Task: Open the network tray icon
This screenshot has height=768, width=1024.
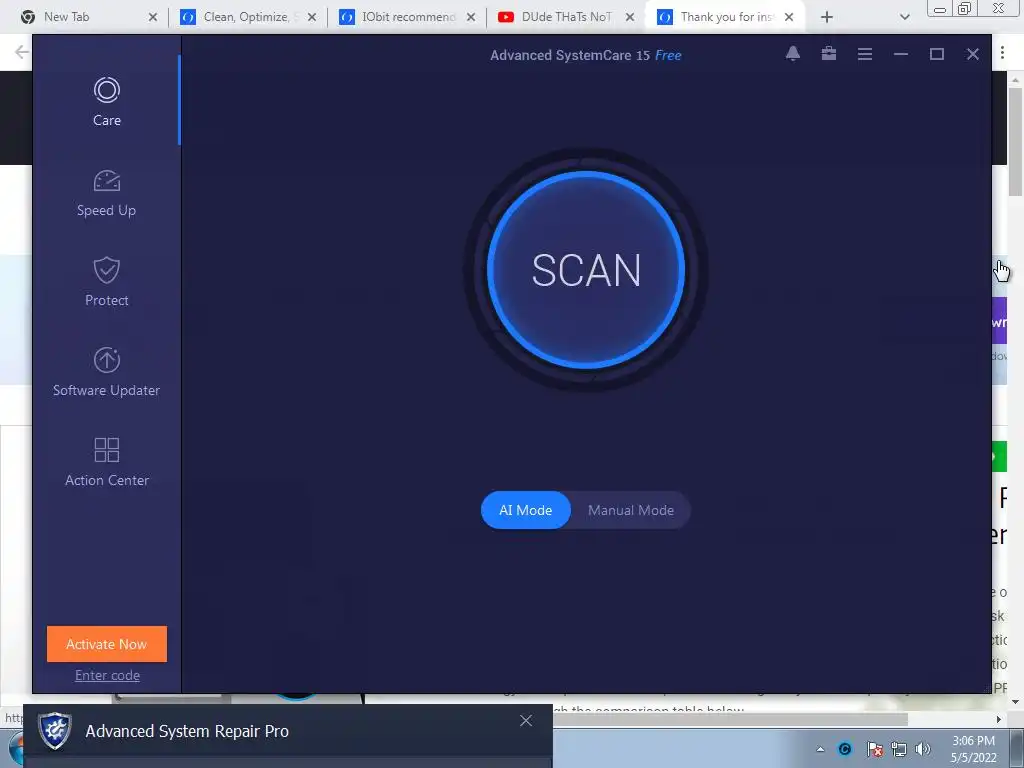Action: point(899,749)
